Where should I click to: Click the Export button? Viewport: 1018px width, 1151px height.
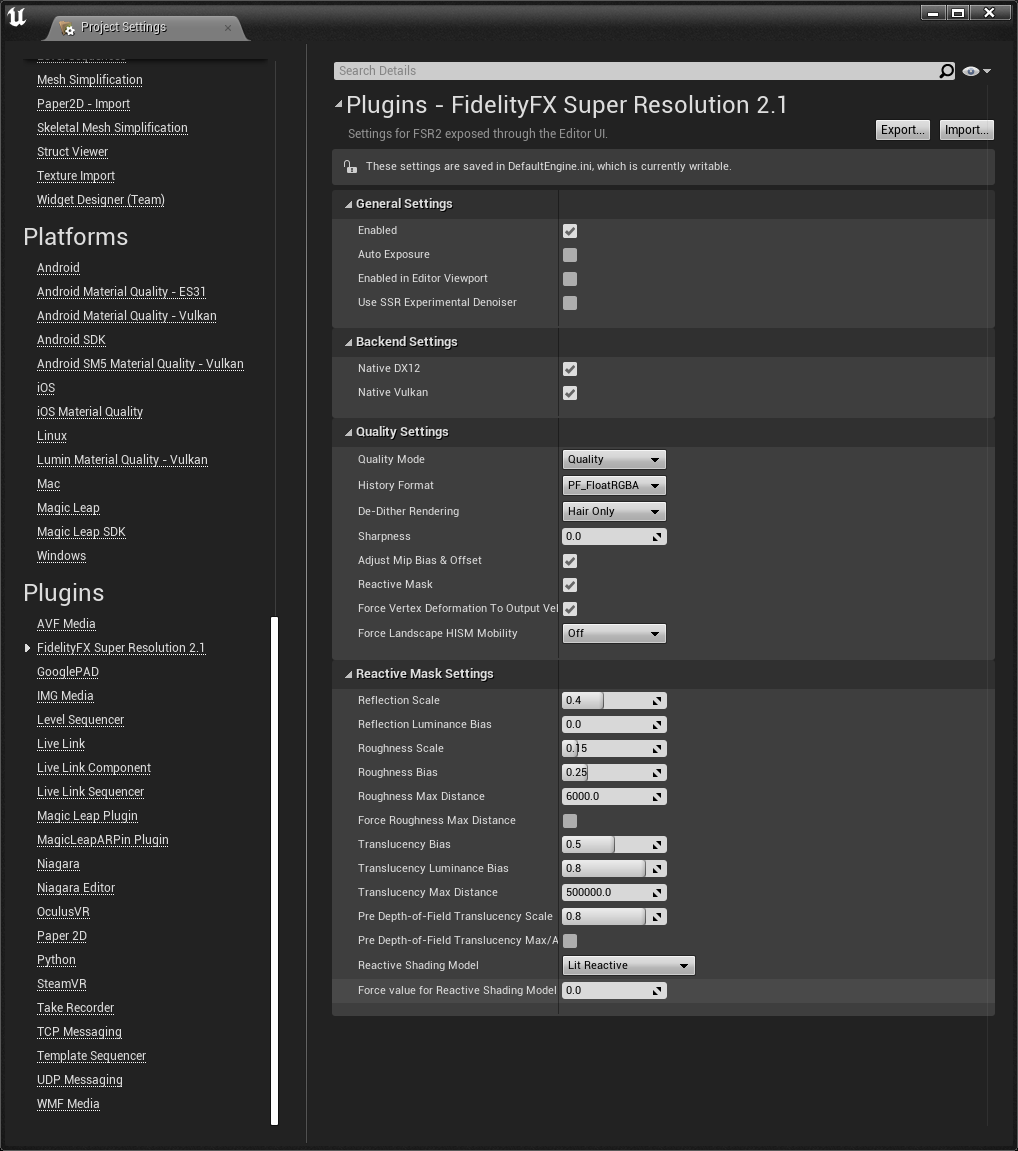tap(901, 129)
